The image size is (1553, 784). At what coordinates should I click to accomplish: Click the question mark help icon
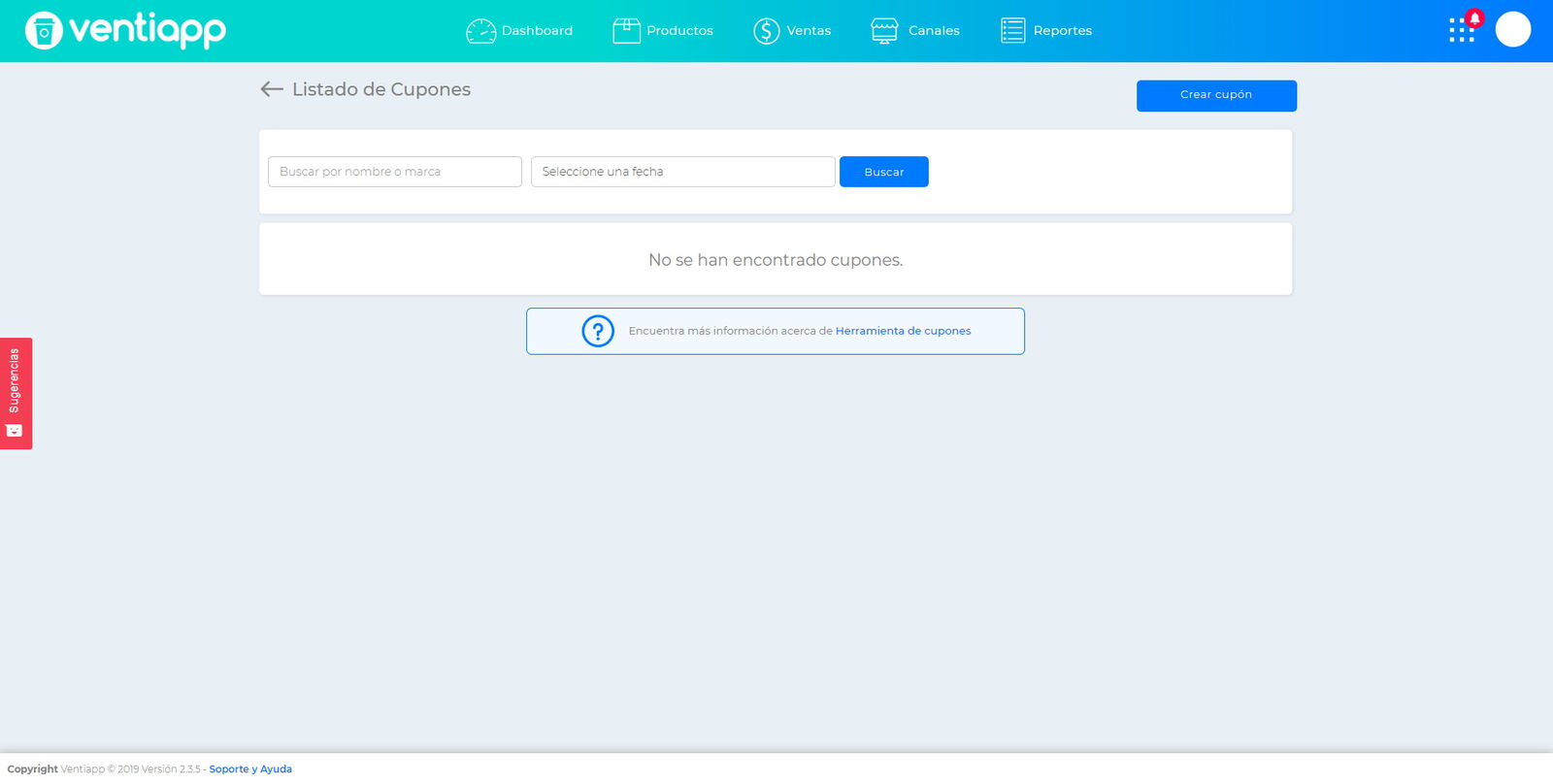pyautogui.click(x=598, y=331)
